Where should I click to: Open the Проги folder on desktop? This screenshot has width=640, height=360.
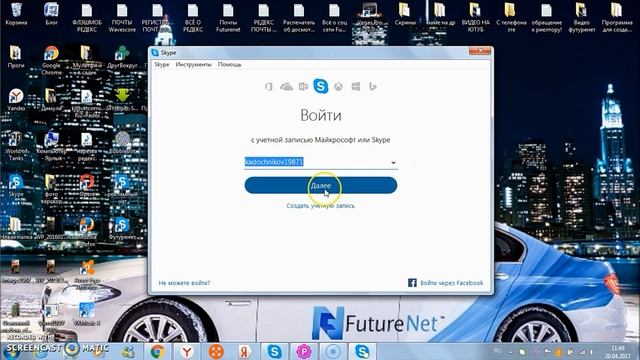(16, 56)
